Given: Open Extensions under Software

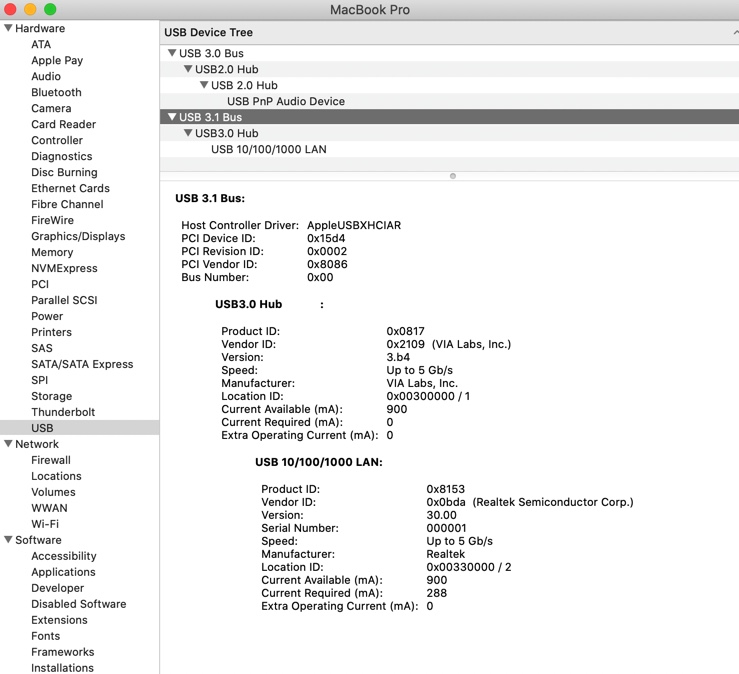Looking at the screenshot, I should [x=59, y=620].
